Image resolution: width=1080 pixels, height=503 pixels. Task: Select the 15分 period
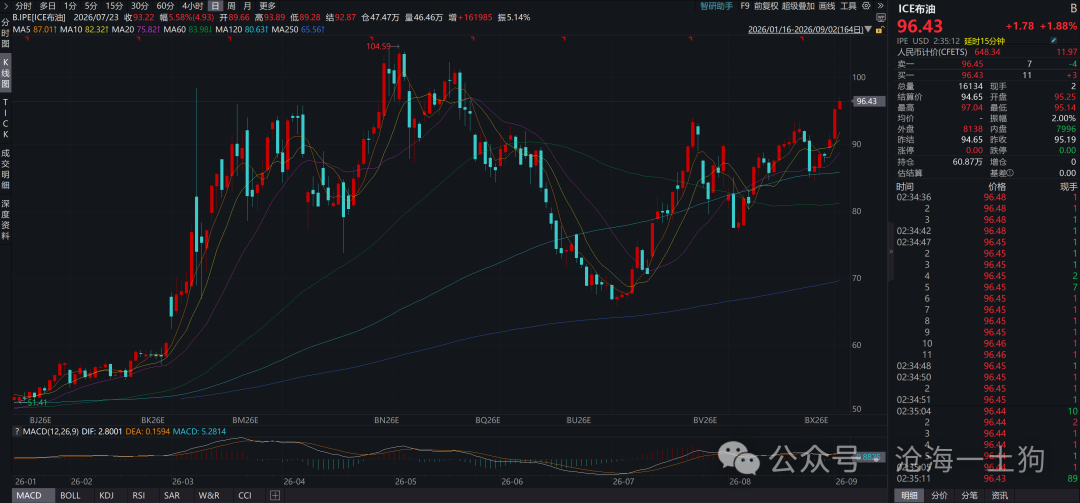[114, 6]
